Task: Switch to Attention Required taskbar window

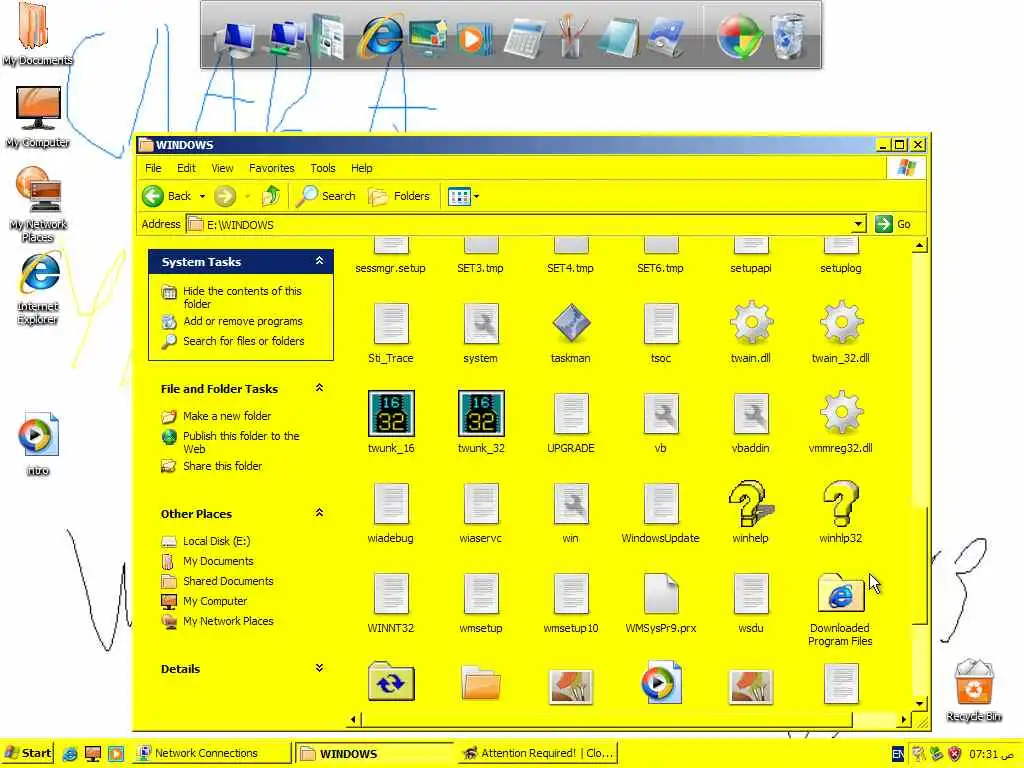Action: click(539, 753)
